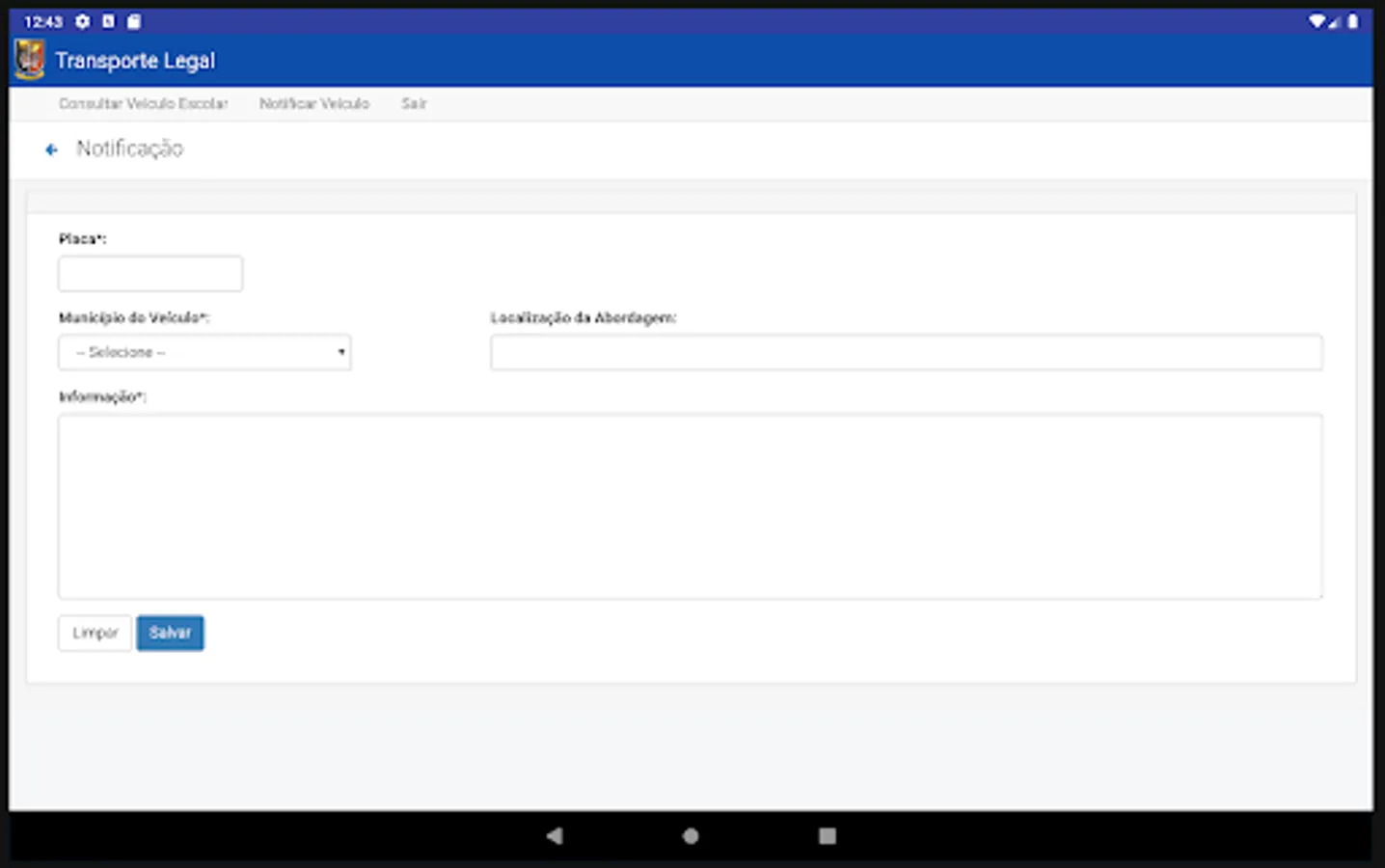Focus the Localização da Abordagem field
This screenshot has height=868, width=1385.
[907, 352]
